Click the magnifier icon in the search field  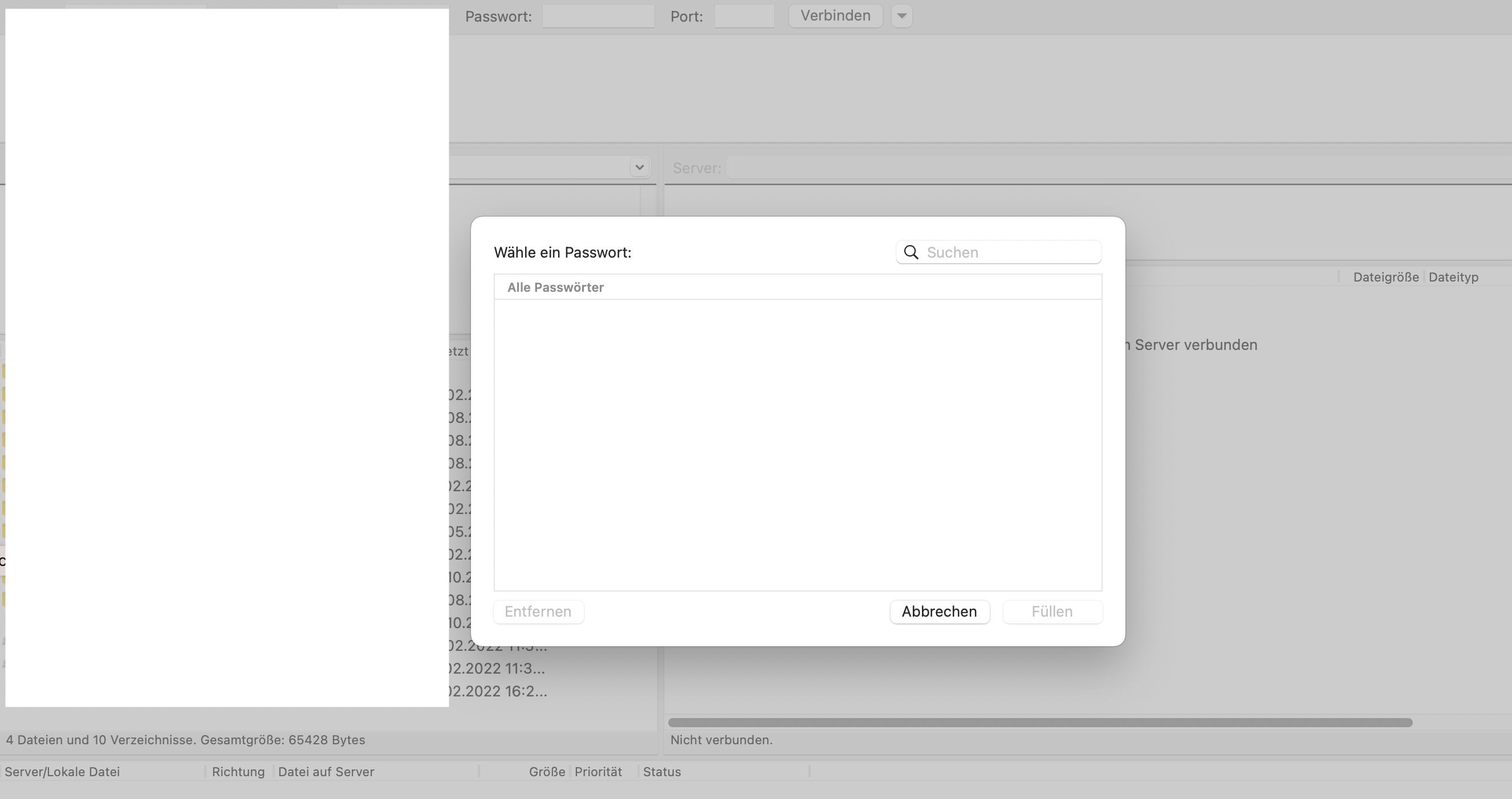click(x=911, y=252)
